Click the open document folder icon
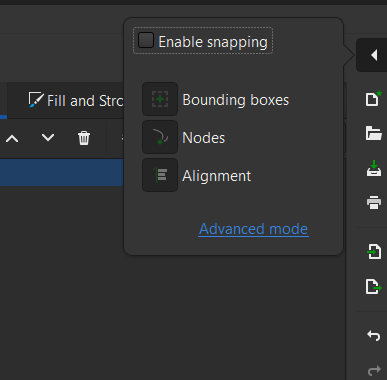This screenshot has width=387, height=380. tap(373, 133)
